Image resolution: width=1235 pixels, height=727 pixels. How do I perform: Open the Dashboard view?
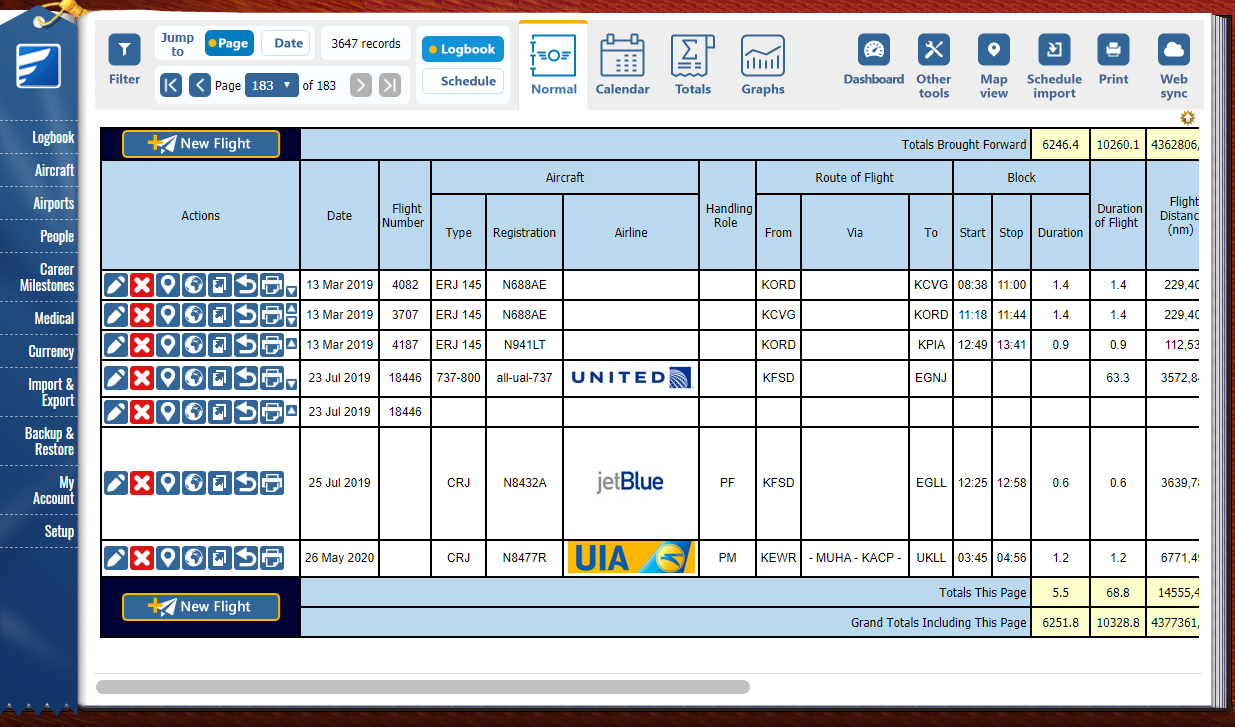pyautogui.click(x=873, y=59)
